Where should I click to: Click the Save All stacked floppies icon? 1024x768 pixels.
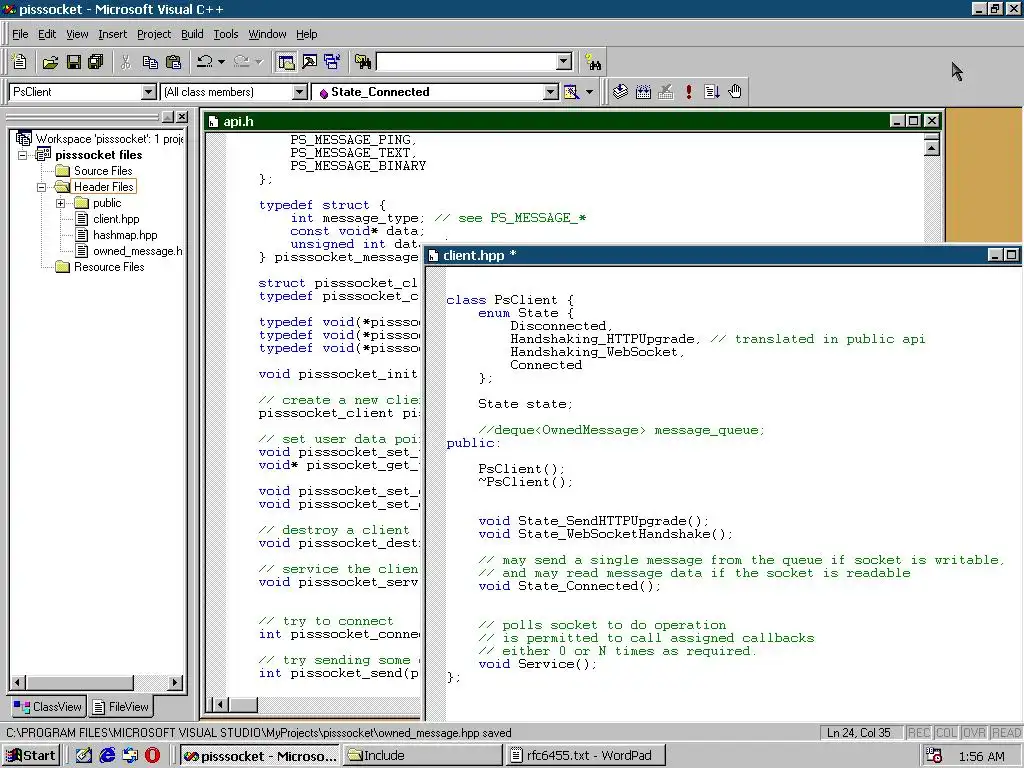[x=95, y=62]
